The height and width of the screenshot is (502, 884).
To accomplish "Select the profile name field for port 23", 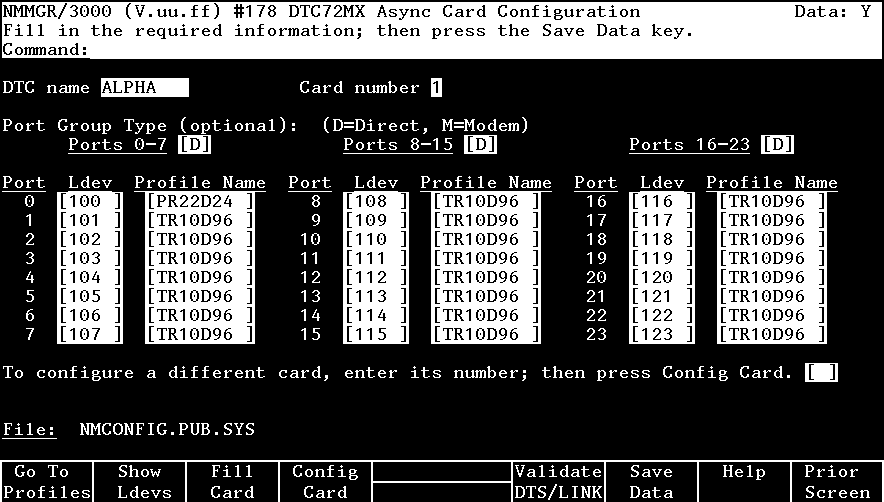I will click(x=772, y=335).
